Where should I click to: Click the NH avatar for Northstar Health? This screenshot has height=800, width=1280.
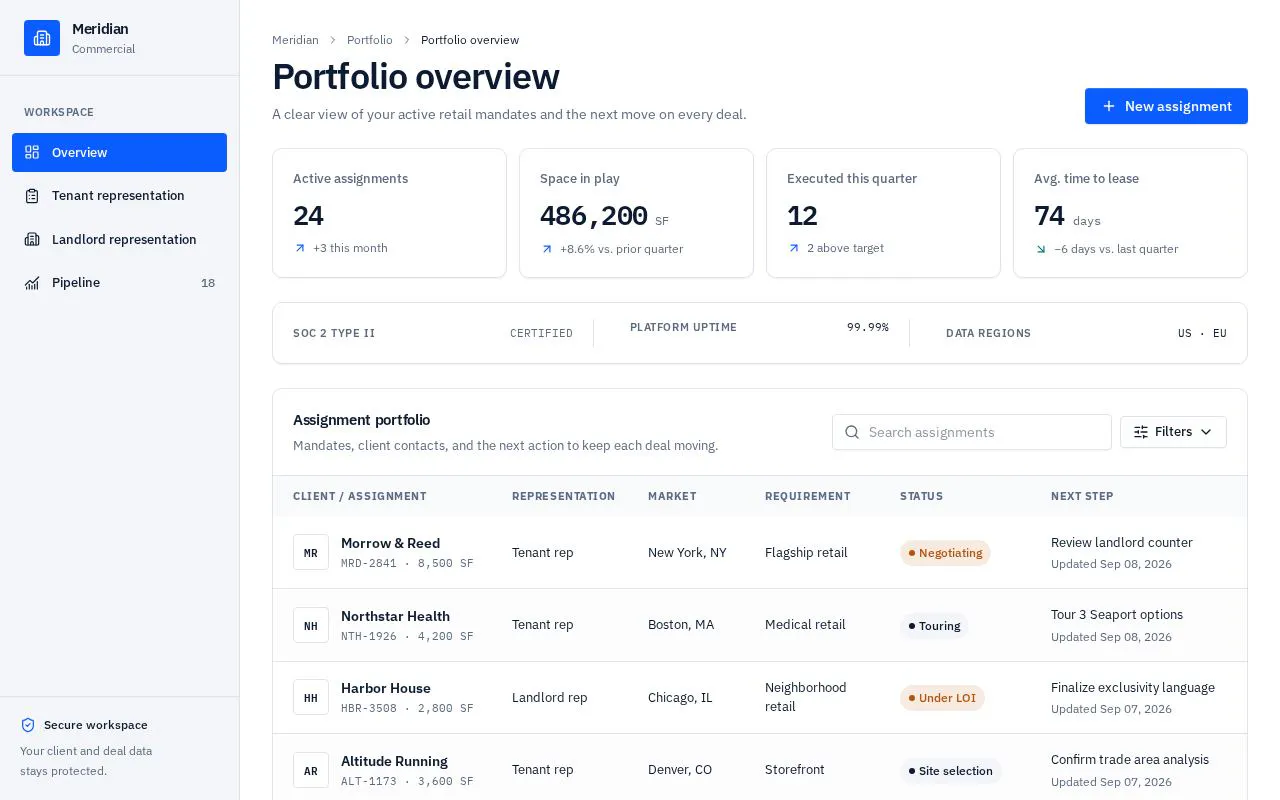pyautogui.click(x=311, y=625)
